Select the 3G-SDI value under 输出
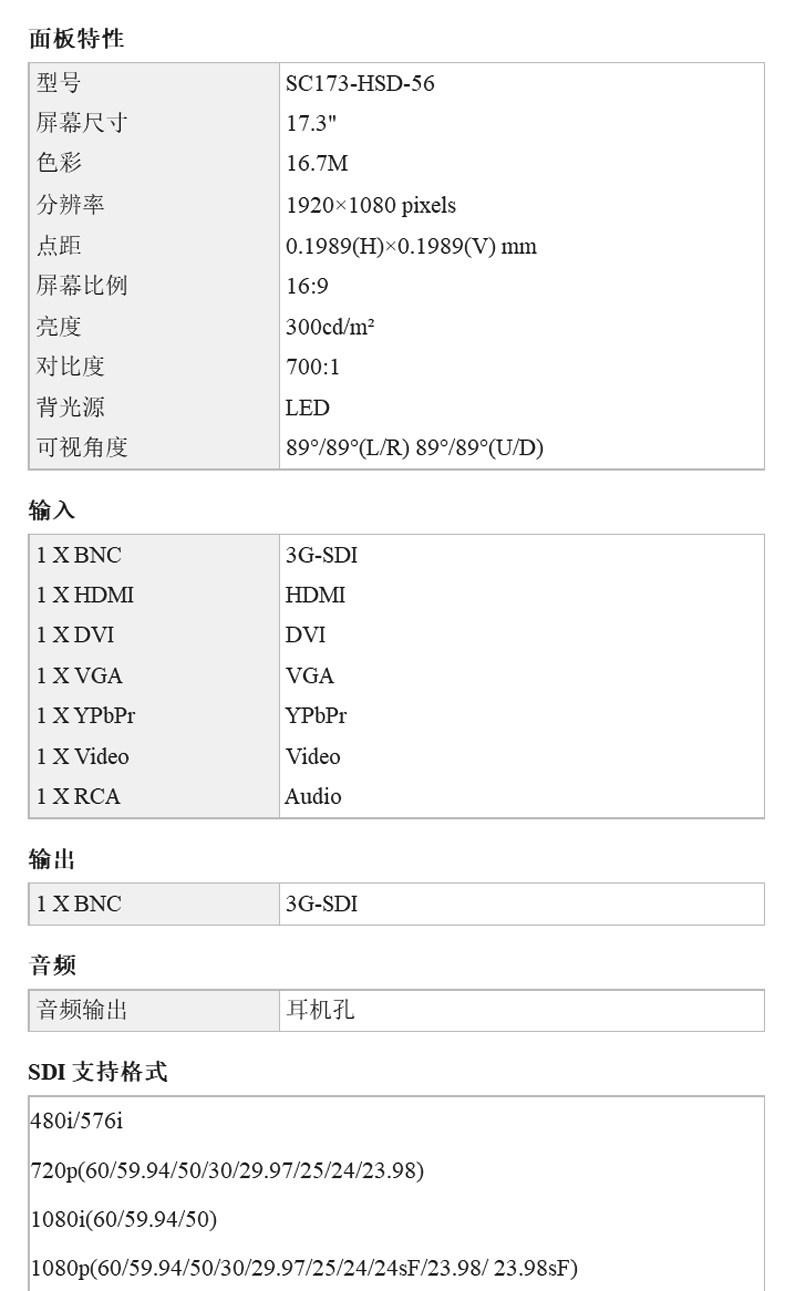Image resolution: width=790 pixels, height=1291 pixels. (321, 904)
